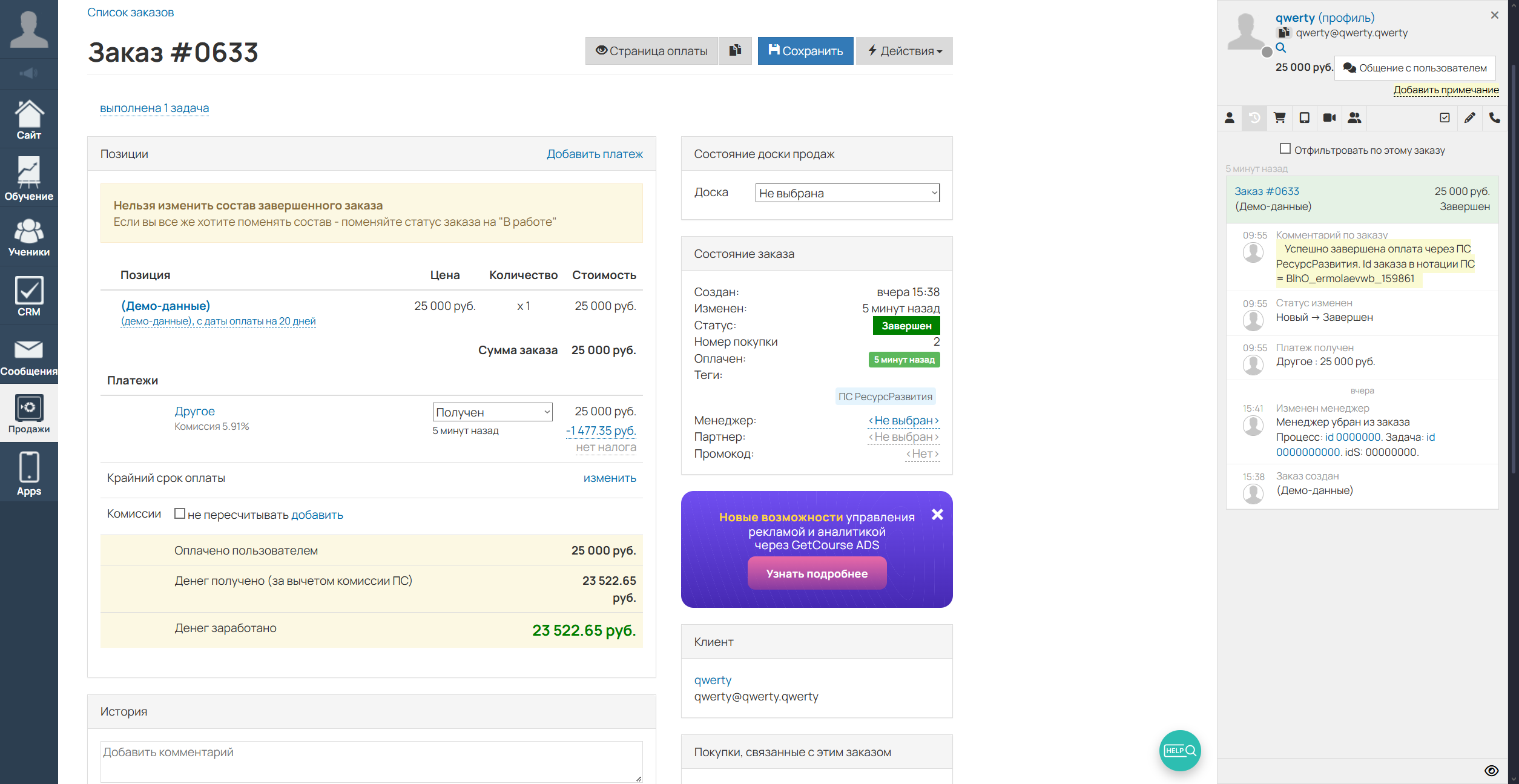Open video camera tab in user panel

pyautogui.click(x=1329, y=117)
